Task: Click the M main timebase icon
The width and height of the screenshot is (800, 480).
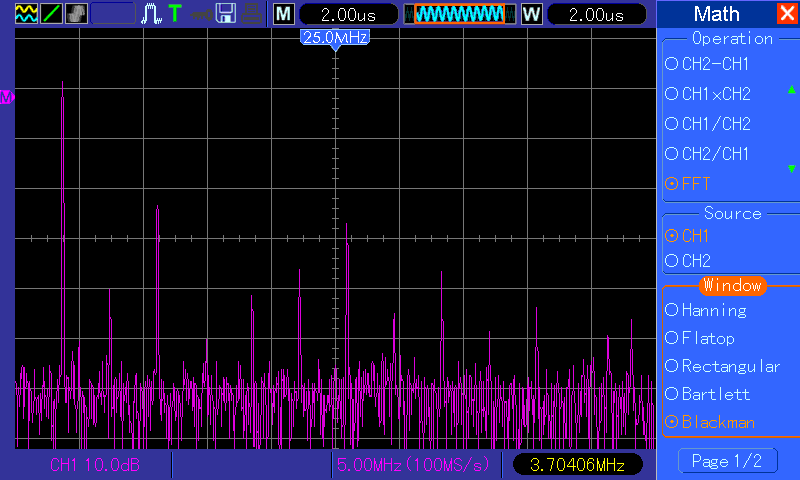Action: tap(284, 13)
